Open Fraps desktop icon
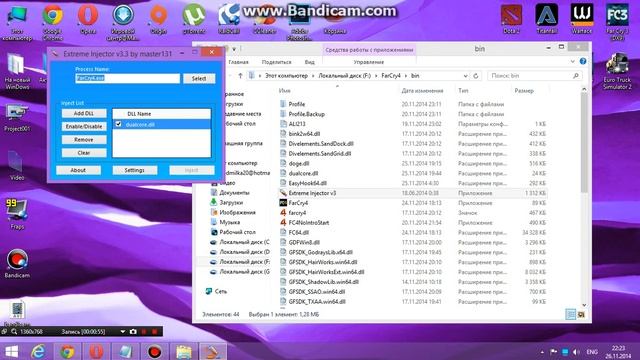Image resolution: width=640 pixels, height=360 pixels. coord(17,214)
